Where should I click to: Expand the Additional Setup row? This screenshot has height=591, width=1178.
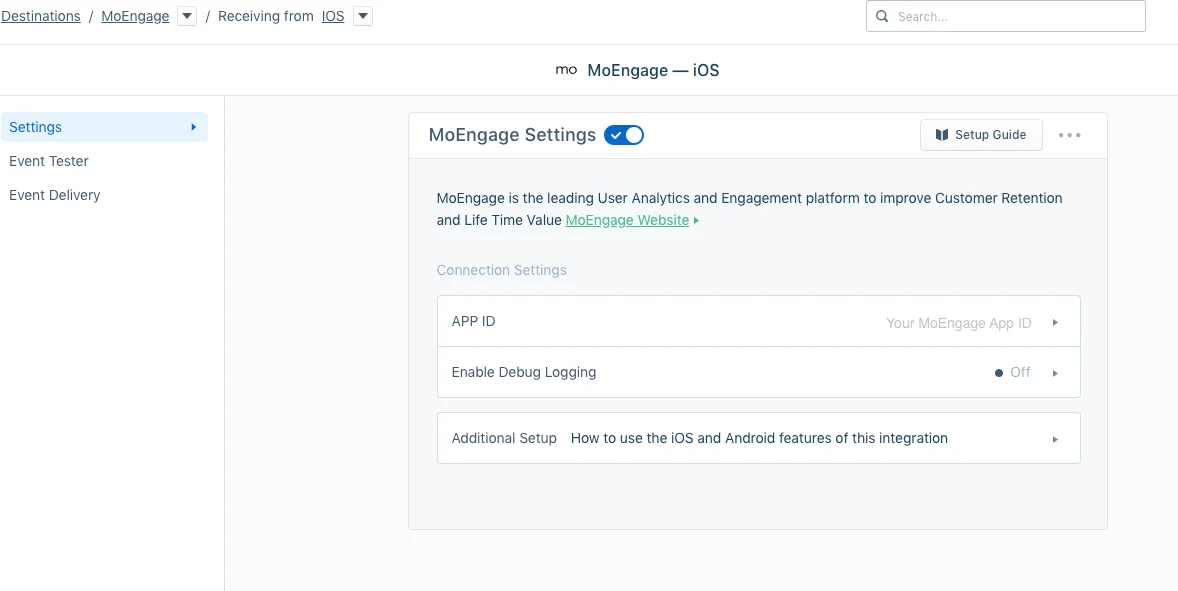click(759, 438)
